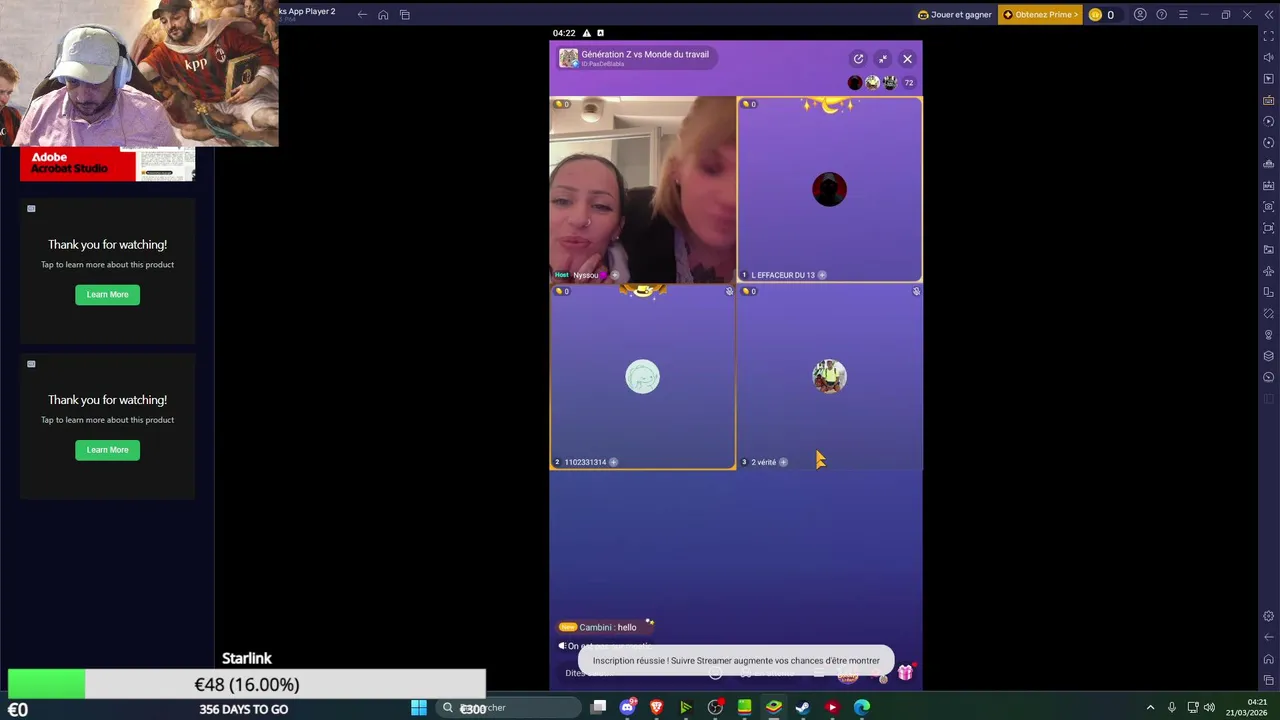Open the viewer count 72 list
This screenshot has width=1280, height=720.
point(909,83)
